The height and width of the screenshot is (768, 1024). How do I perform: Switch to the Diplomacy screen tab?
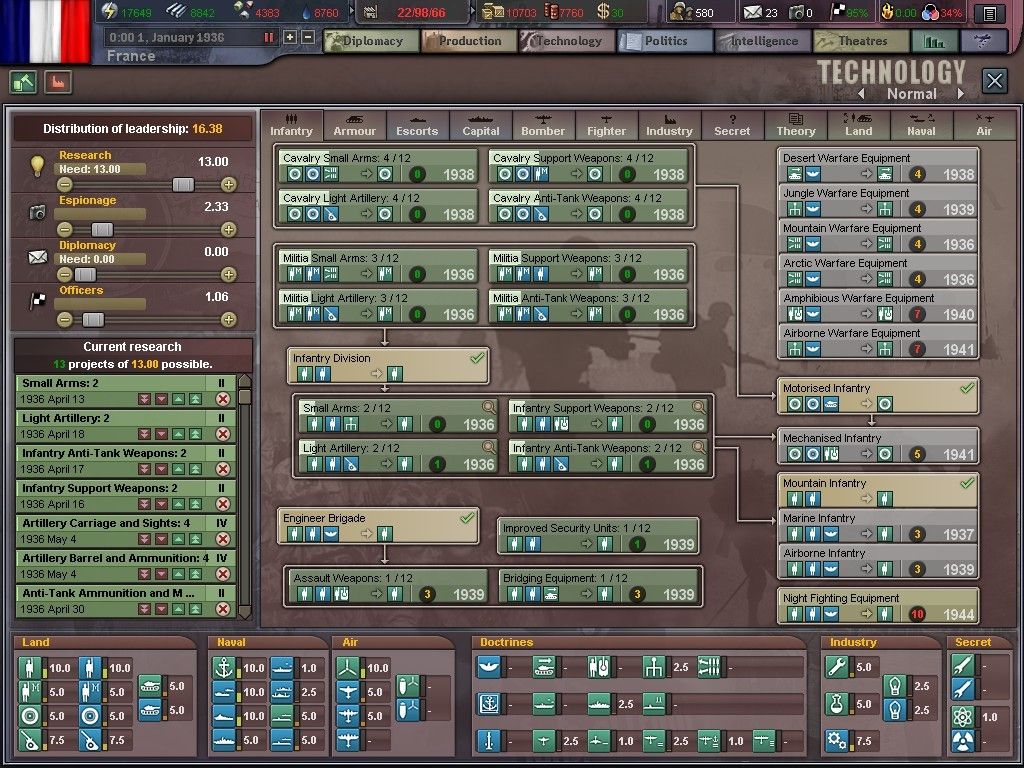click(372, 41)
